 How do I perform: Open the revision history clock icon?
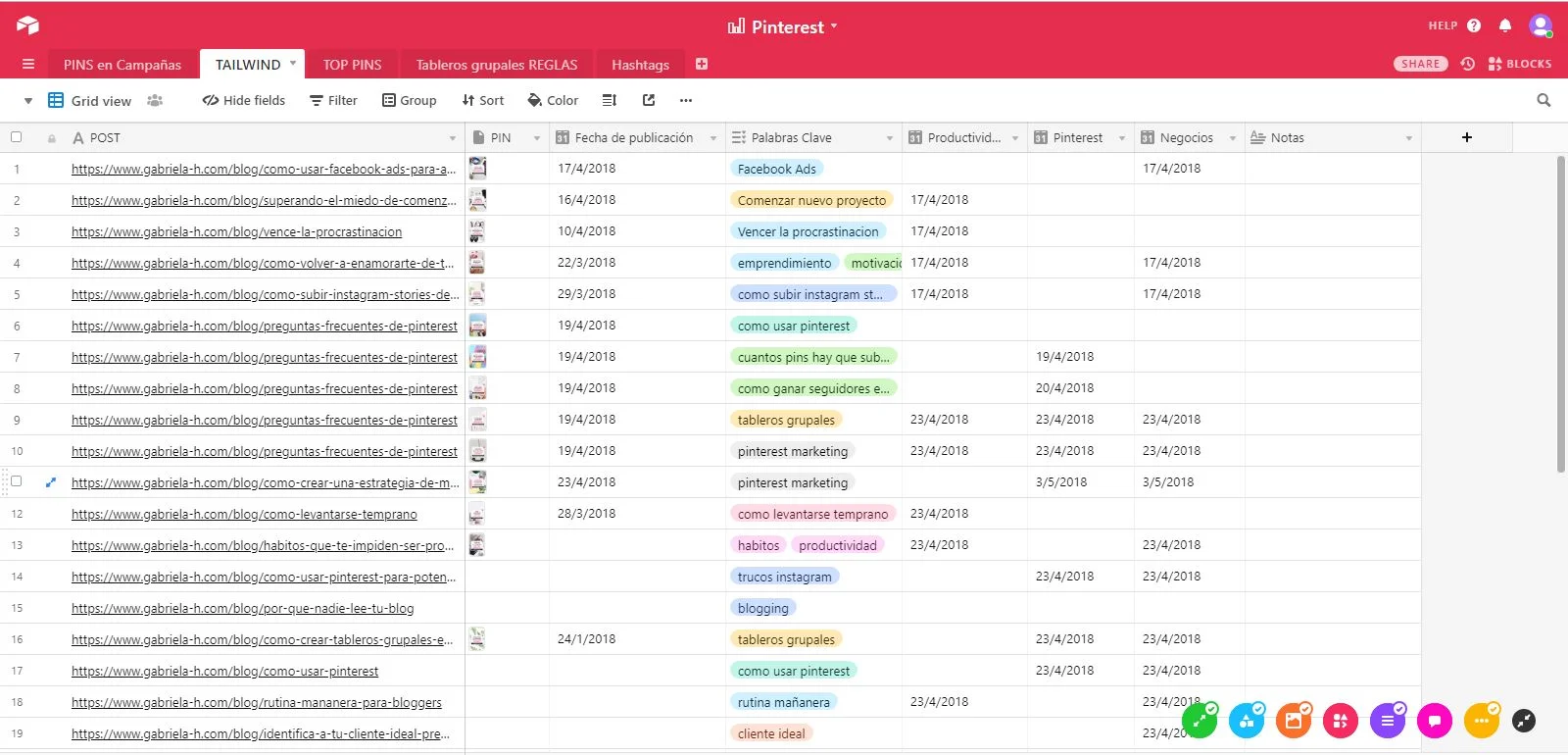1467,64
